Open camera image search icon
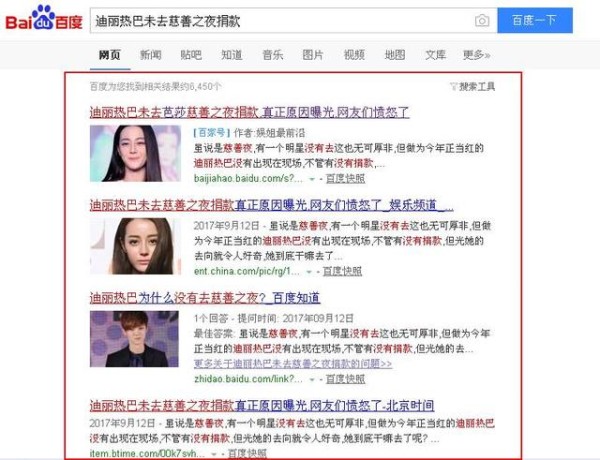The image size is (600, 460). tap(482, 20)
